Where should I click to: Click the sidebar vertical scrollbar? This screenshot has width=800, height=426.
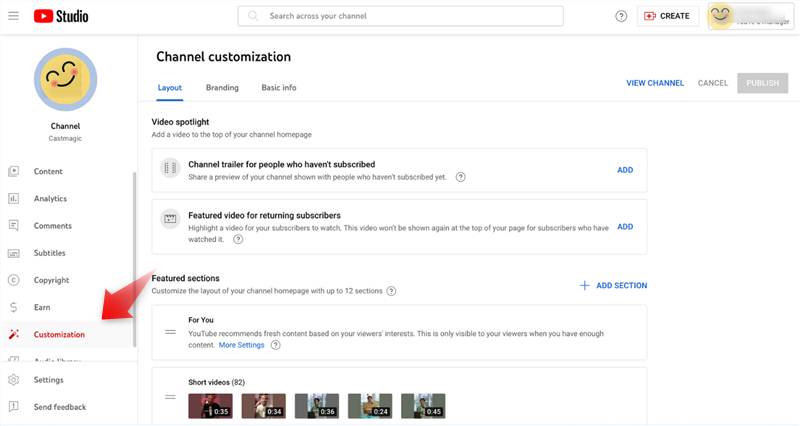135,259
